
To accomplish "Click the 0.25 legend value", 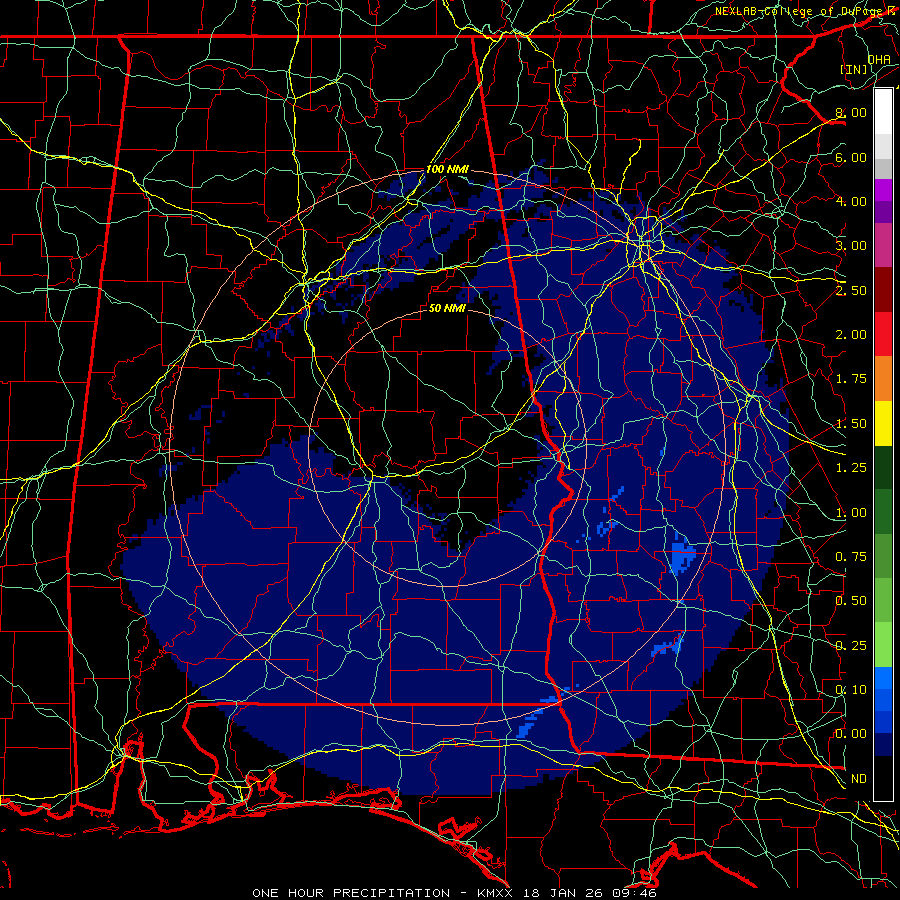I will coord(851,646).
